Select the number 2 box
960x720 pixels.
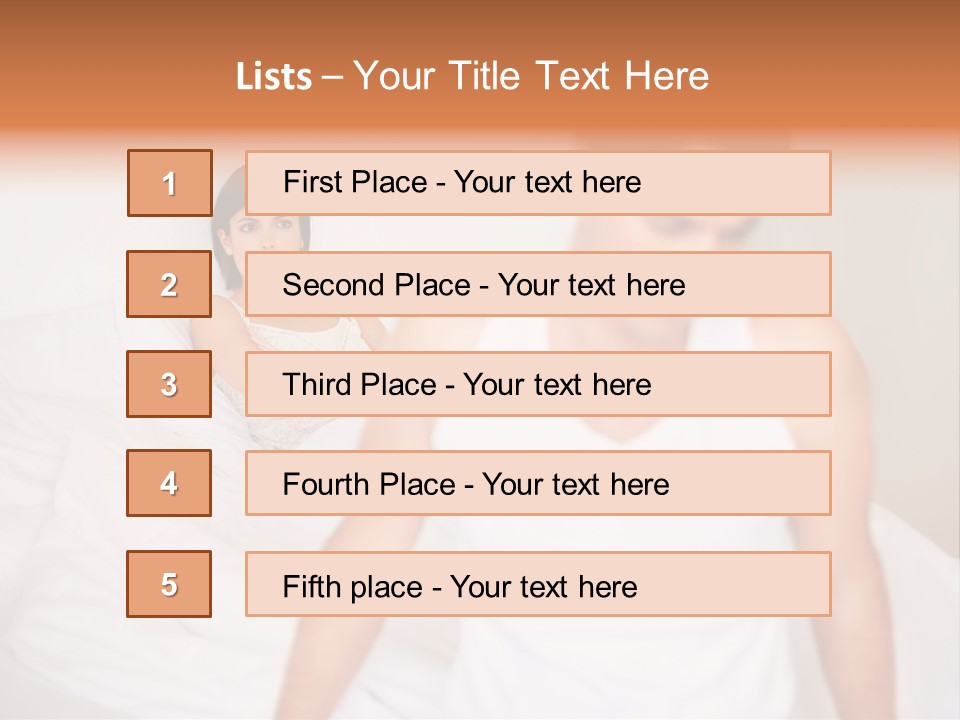(170, 285)
